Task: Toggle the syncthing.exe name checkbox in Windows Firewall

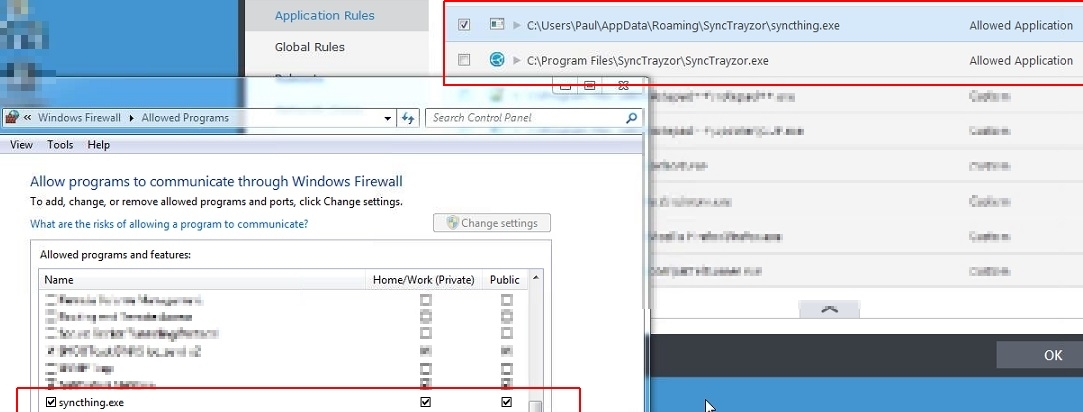Action: click(x=50, y=402)
